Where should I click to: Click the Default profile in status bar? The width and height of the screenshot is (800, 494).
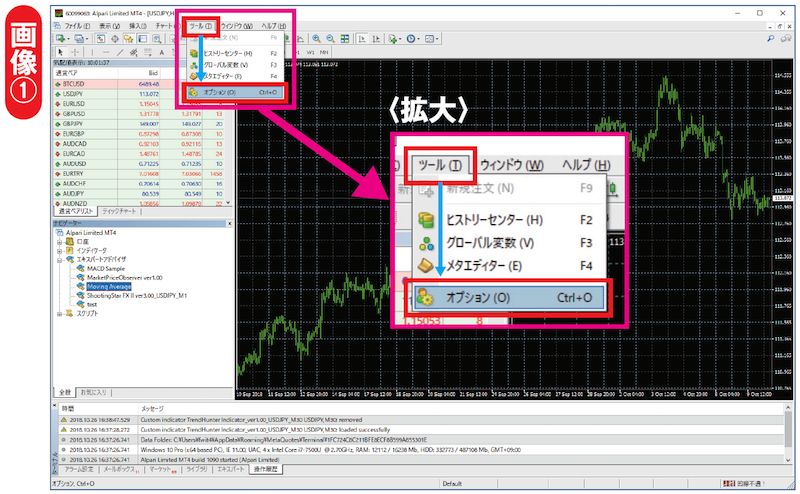(x=452, y=483)
